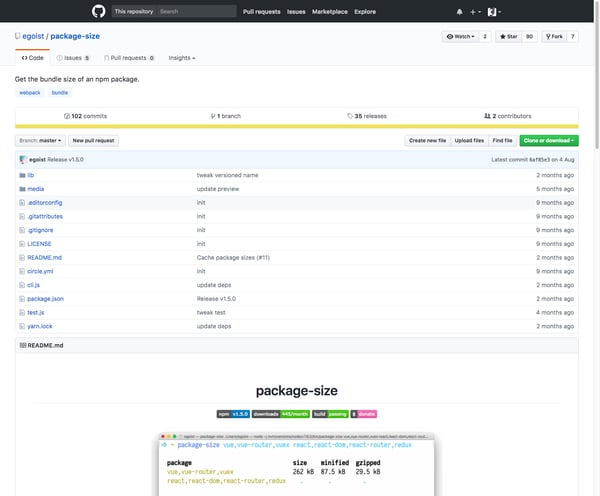Click the cli.js file icon
The image size is (600, 496).
pyautogui.click(x=22, y=285)
